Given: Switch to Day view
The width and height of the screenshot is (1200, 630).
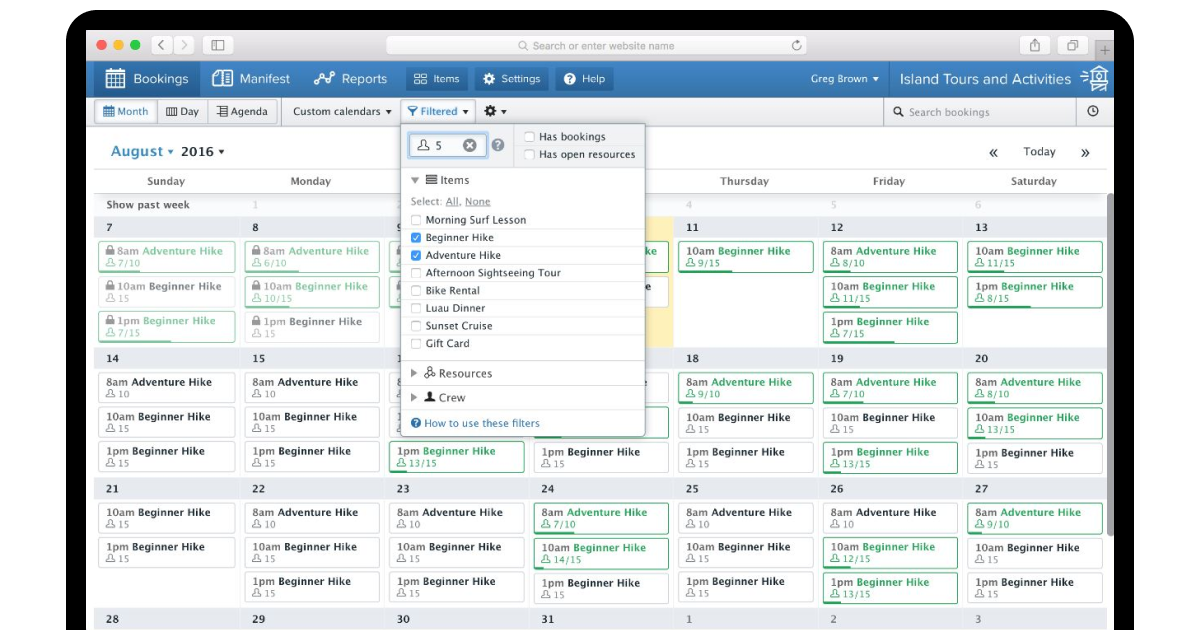Looking at the screenshot, I should pos(182,112).
